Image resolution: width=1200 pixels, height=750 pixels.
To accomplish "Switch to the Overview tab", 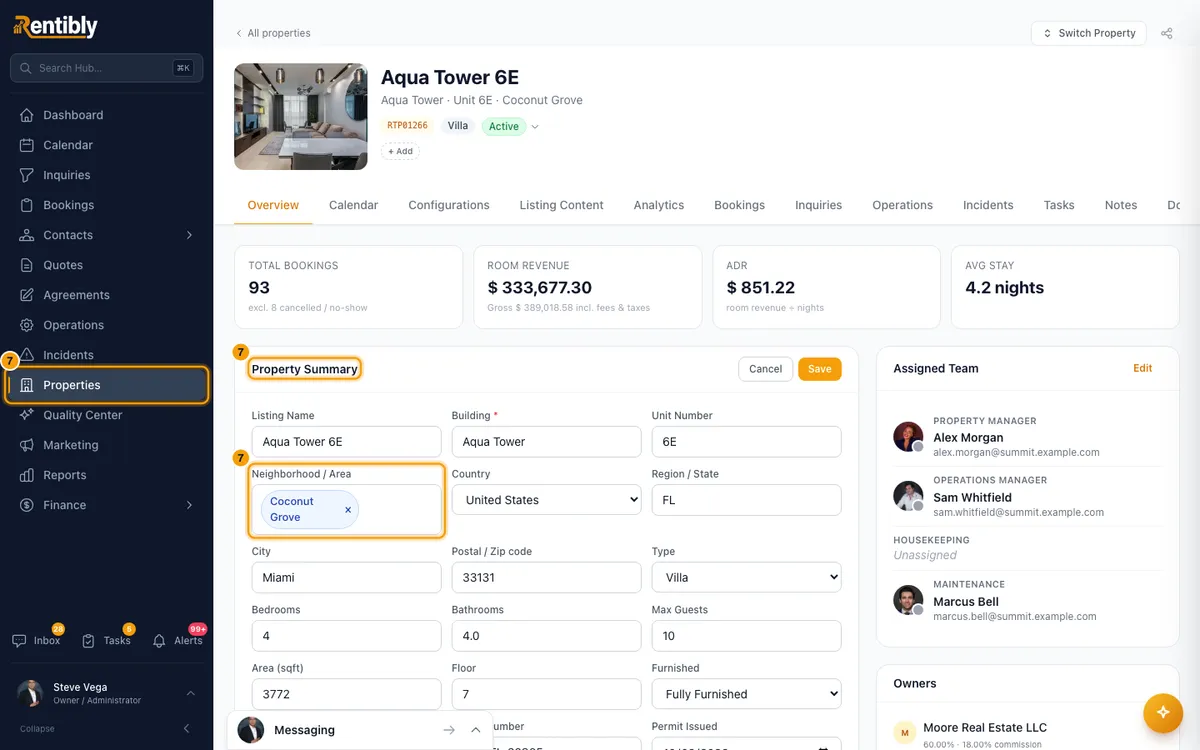I will click(273, 205).
